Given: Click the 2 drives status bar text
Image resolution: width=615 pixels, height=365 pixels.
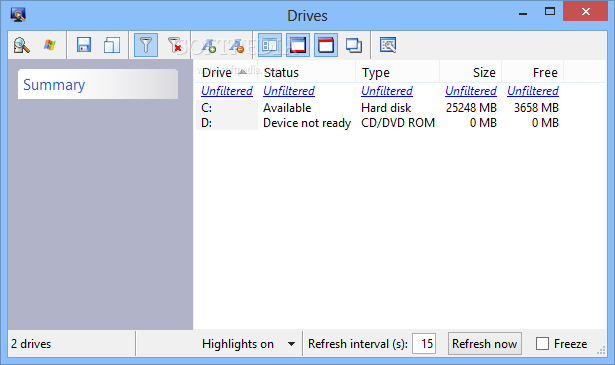Looking at the screenshot, I should [x=31, y=344].
